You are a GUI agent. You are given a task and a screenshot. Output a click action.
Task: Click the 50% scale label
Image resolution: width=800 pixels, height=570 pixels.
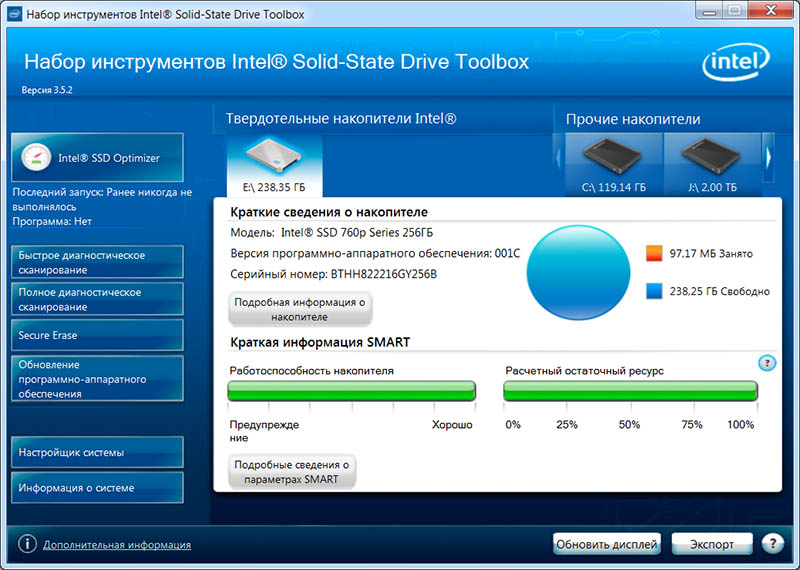(x=629, y=425)
